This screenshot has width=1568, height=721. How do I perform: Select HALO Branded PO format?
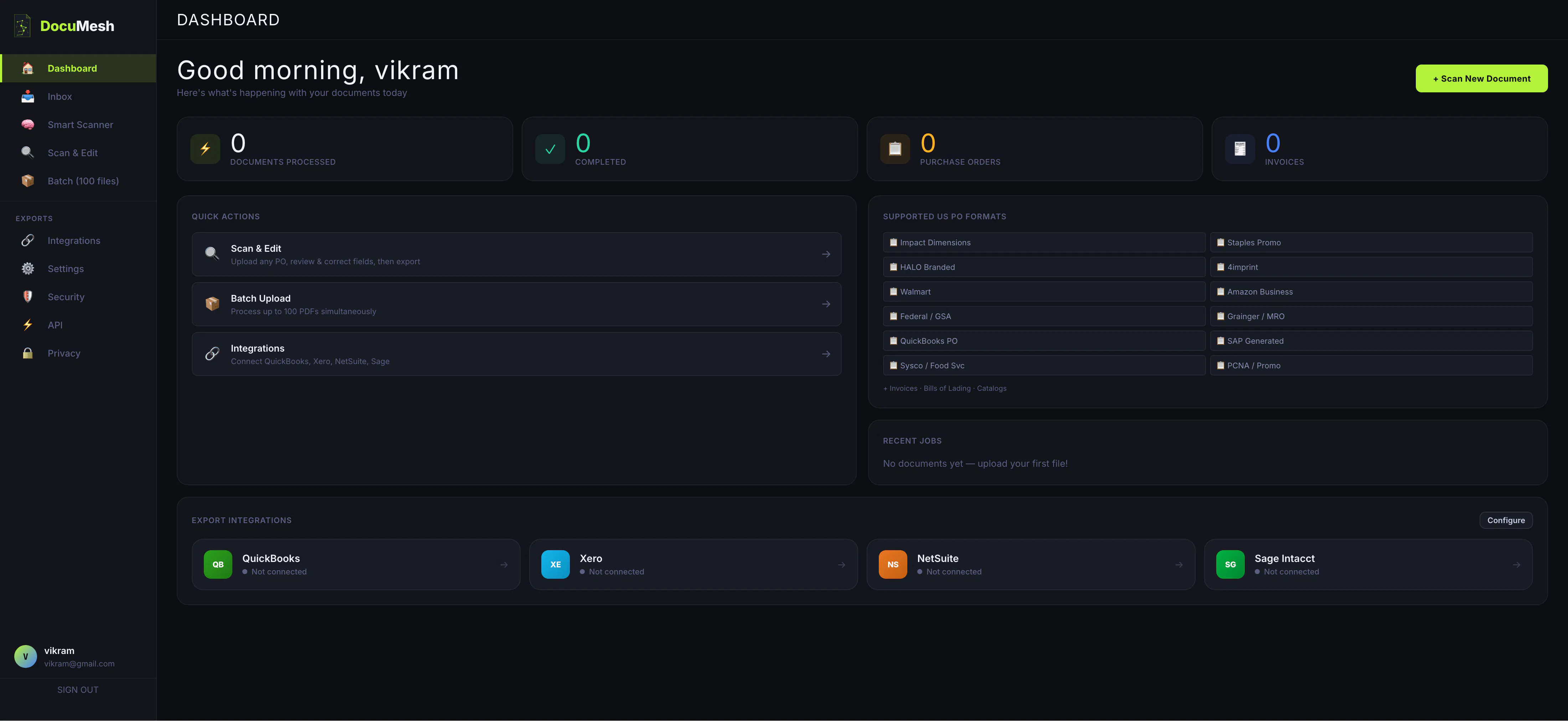click(1044, 267)
